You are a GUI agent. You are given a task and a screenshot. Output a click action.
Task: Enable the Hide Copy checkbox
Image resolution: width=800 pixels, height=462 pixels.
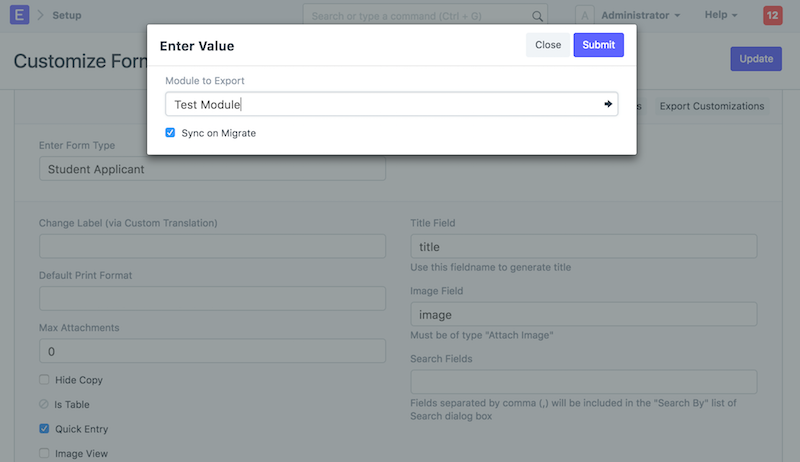(44, 380)
